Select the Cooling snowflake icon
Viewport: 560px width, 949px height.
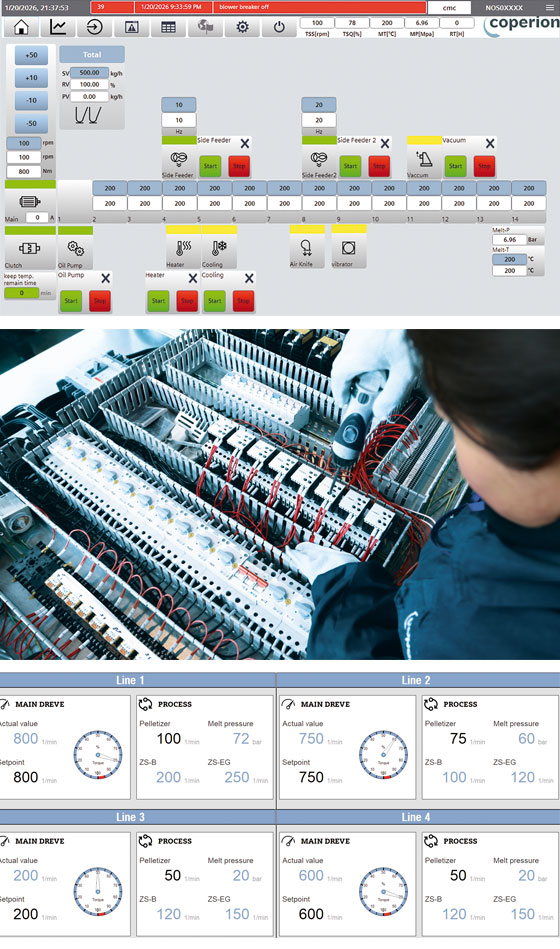pos(219,248)
